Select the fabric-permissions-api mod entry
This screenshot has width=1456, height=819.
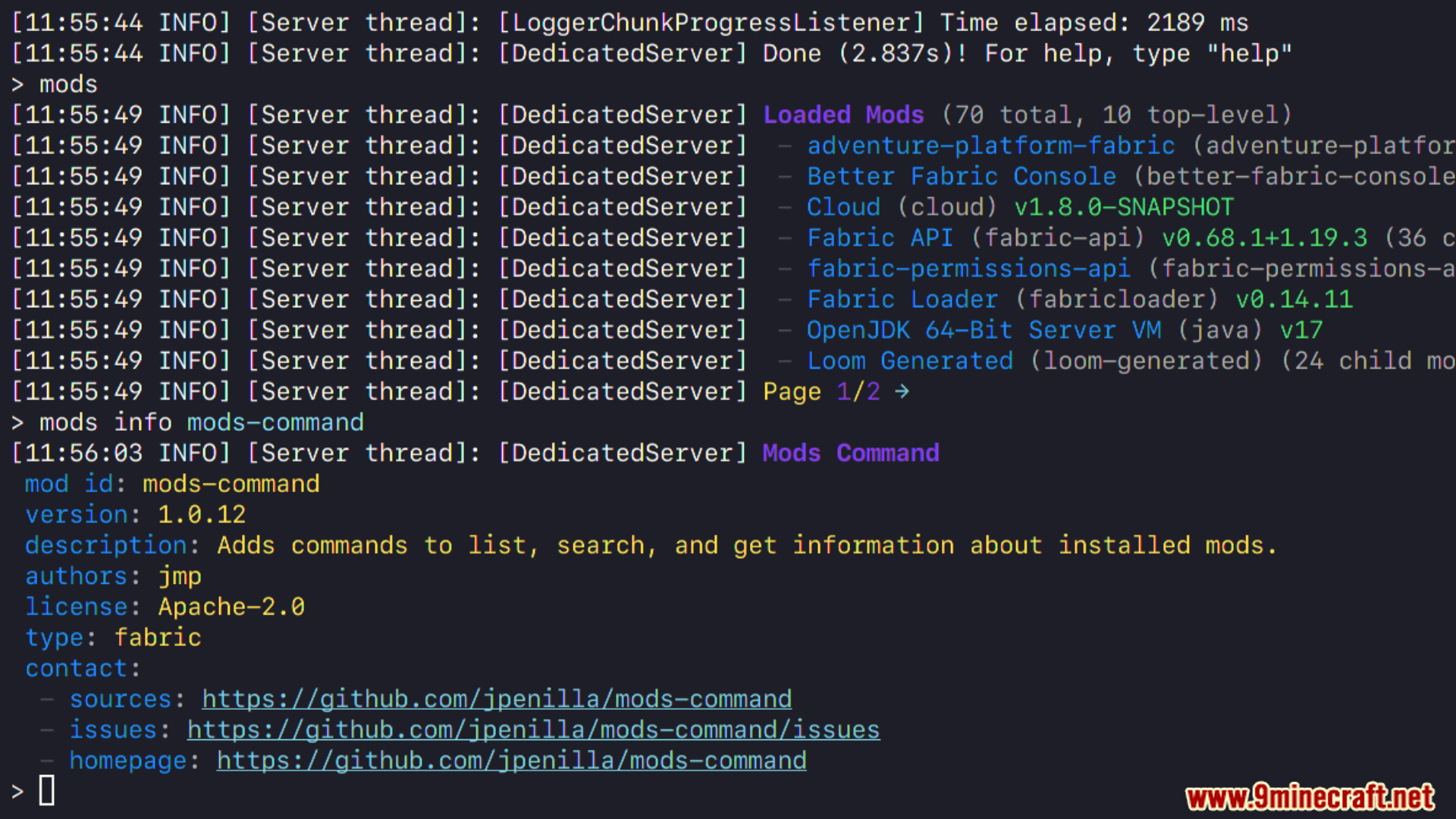(968, 268)
